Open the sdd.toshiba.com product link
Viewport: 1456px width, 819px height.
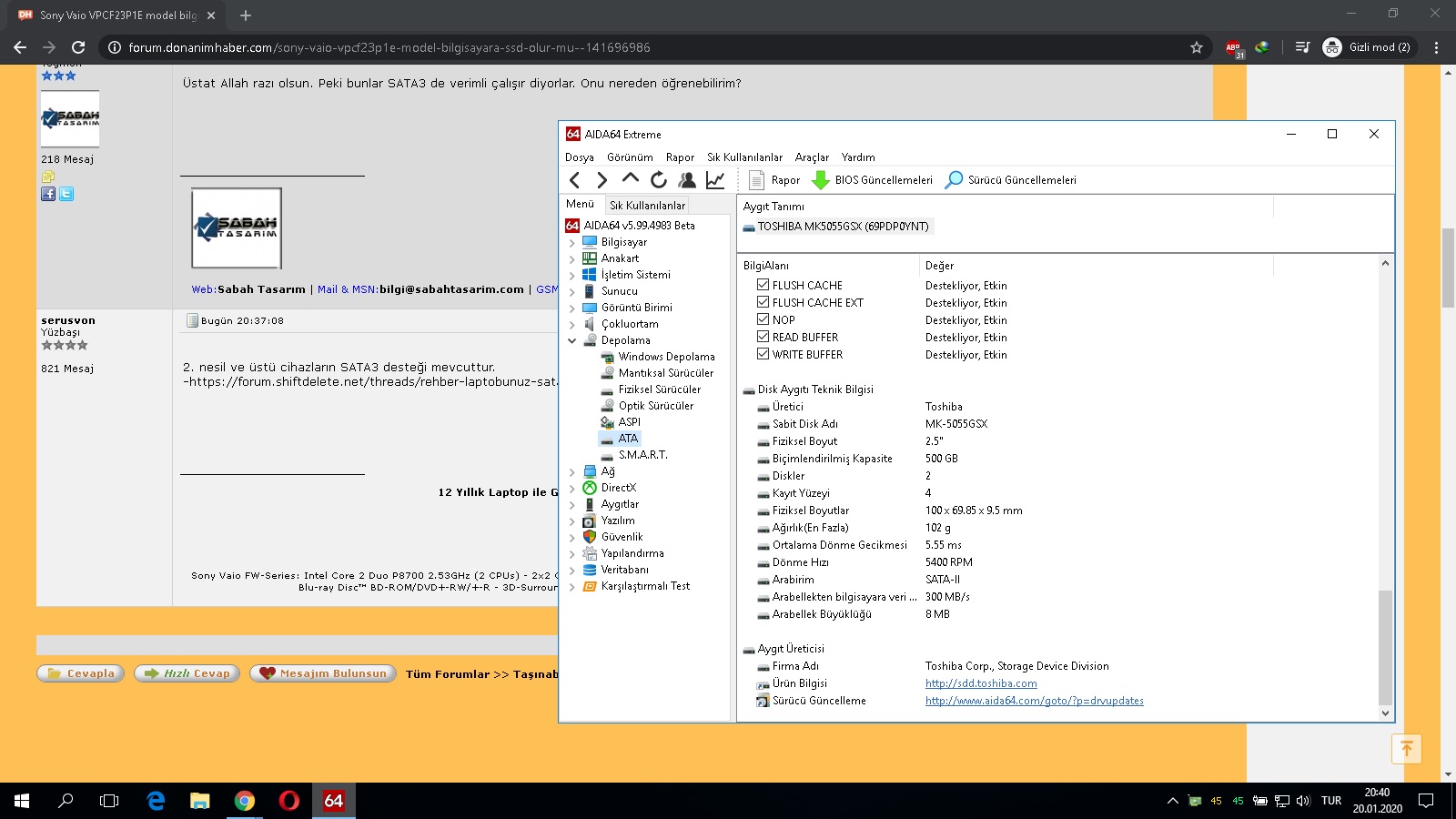coord(981,683)
